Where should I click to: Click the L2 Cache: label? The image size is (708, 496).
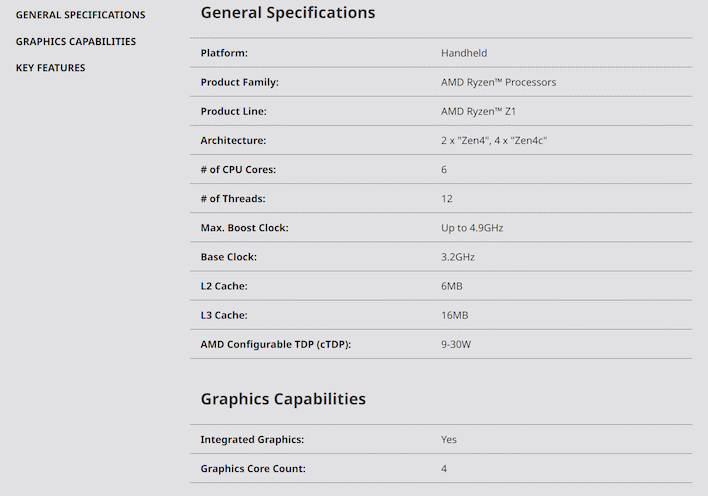tap(224, 286)
